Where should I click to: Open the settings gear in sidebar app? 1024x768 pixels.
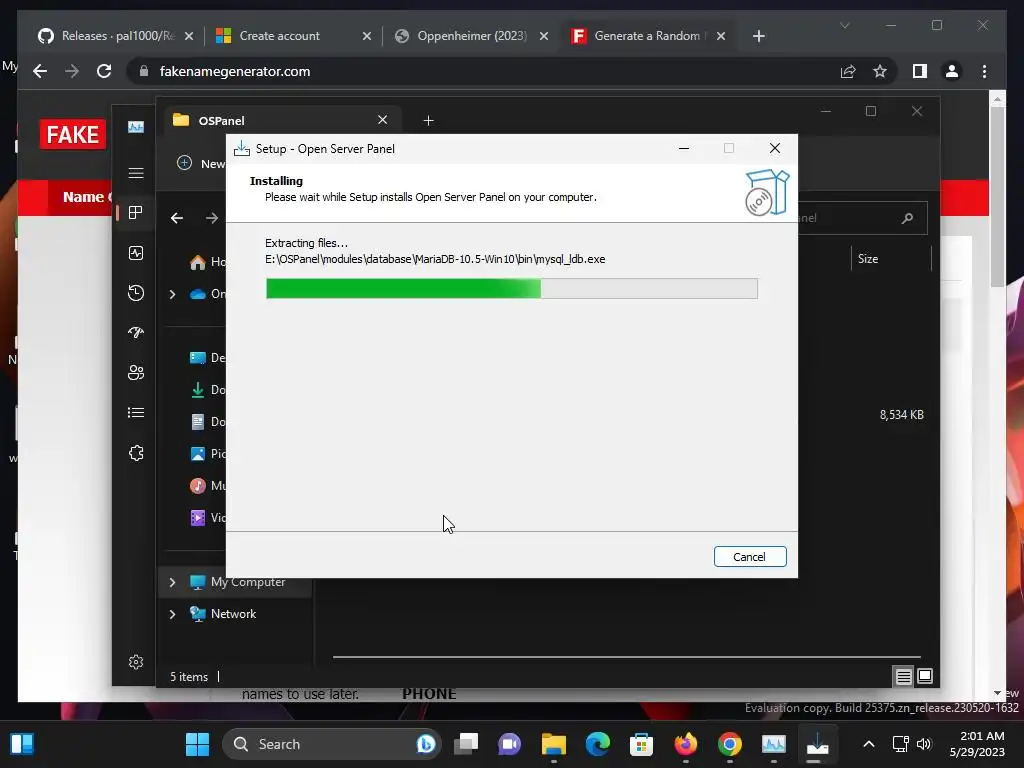tap(136, 662)
